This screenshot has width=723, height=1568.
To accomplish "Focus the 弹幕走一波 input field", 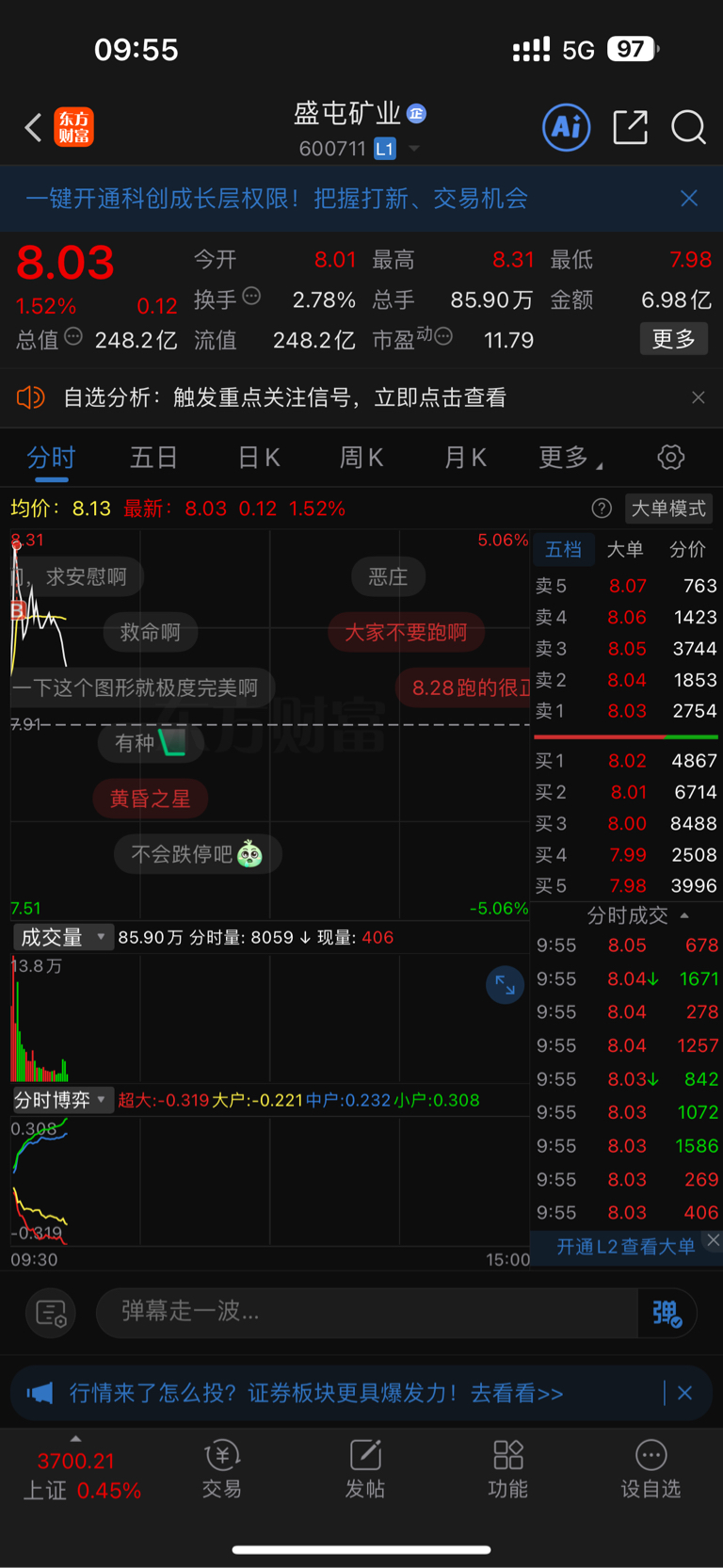I will pyautogui.click(x=367, y=1312).
